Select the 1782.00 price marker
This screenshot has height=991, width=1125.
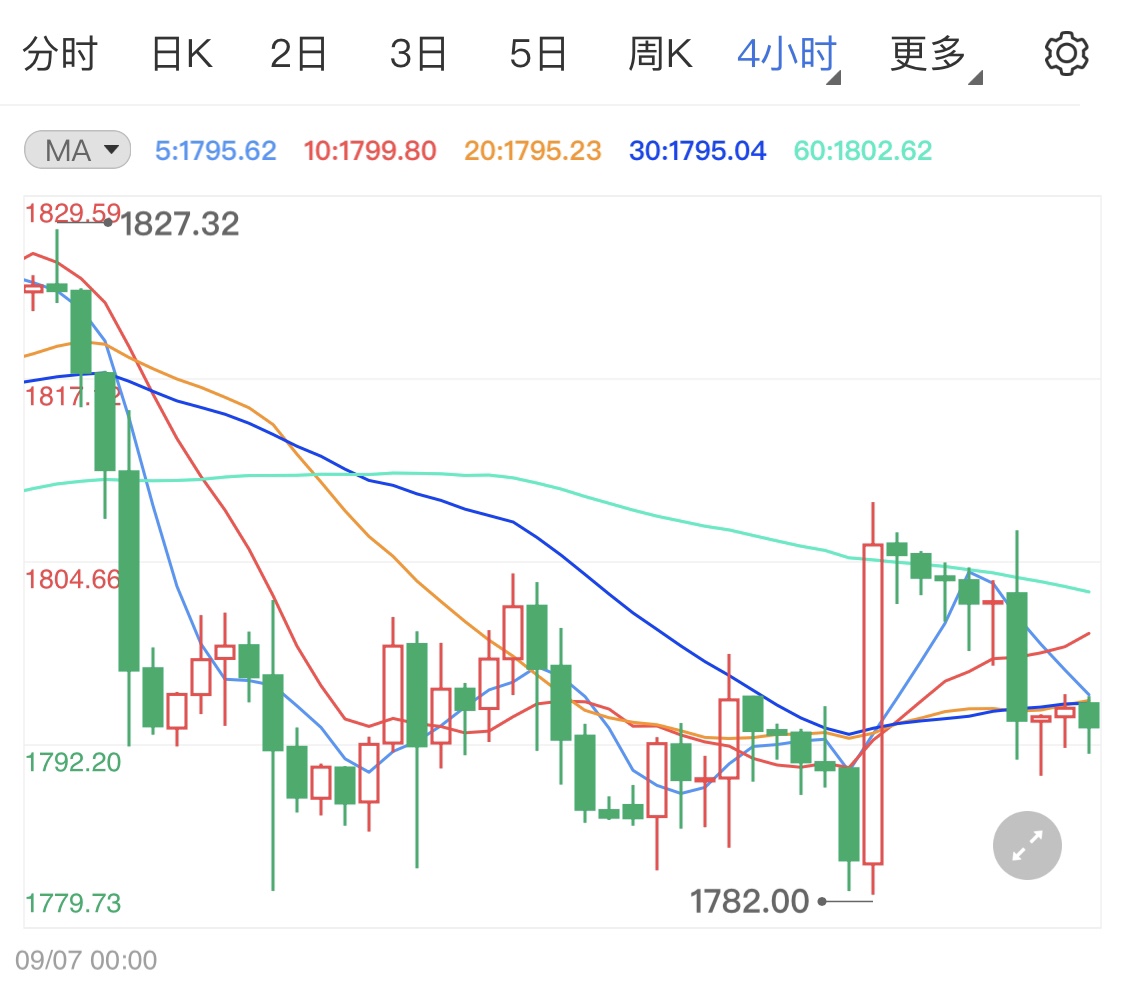[748, 901]
